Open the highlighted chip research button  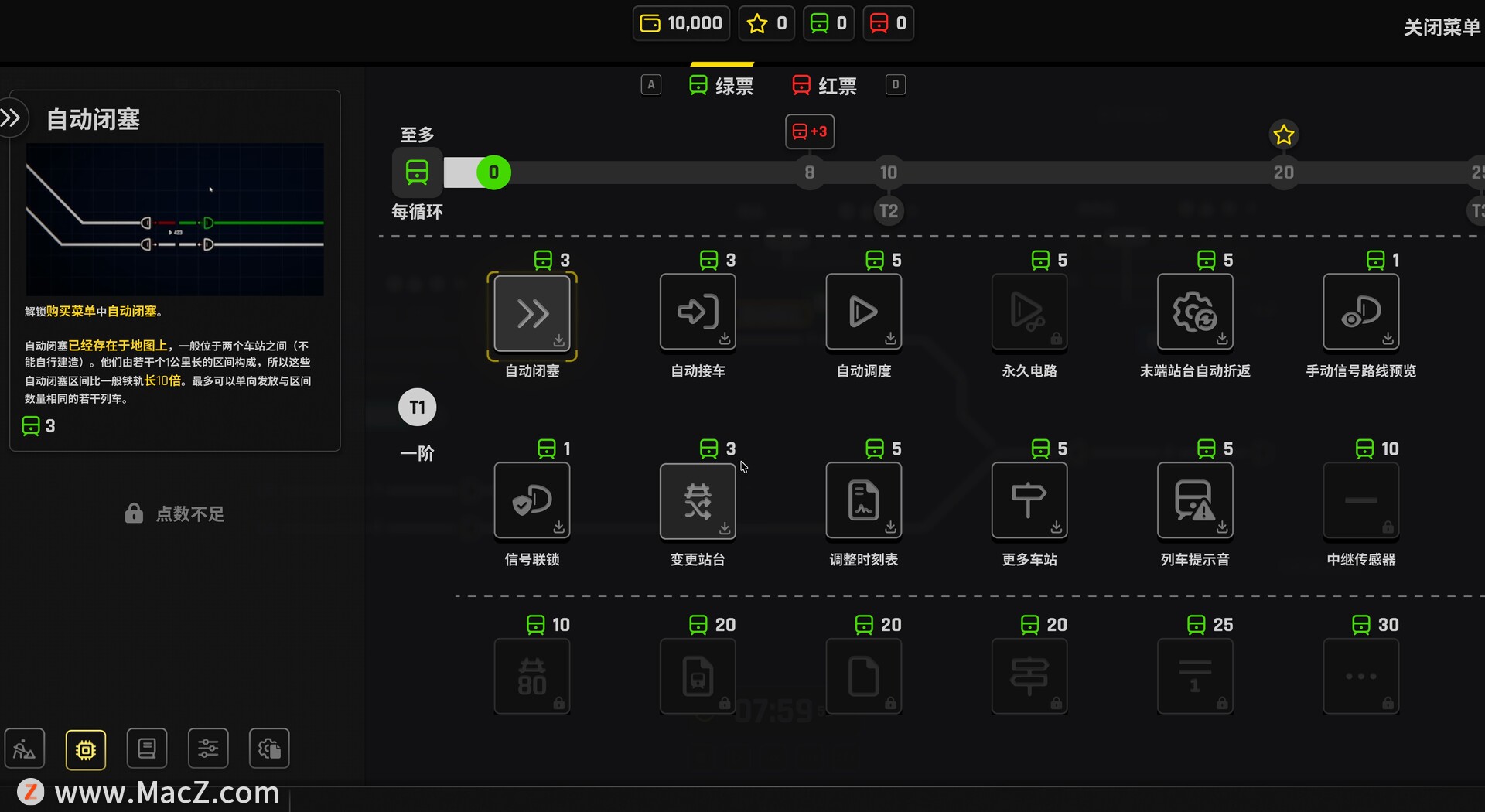click(x=86, y=749)
